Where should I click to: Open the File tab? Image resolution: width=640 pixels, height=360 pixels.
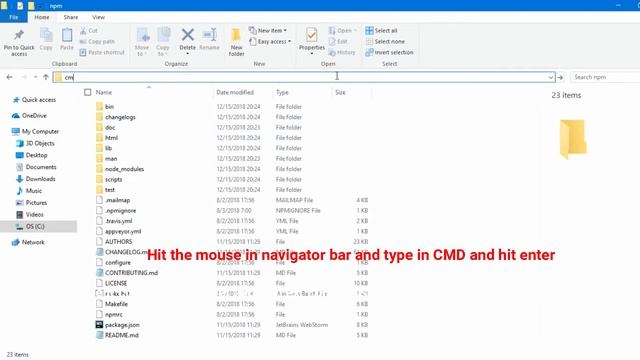pos(13,17)
